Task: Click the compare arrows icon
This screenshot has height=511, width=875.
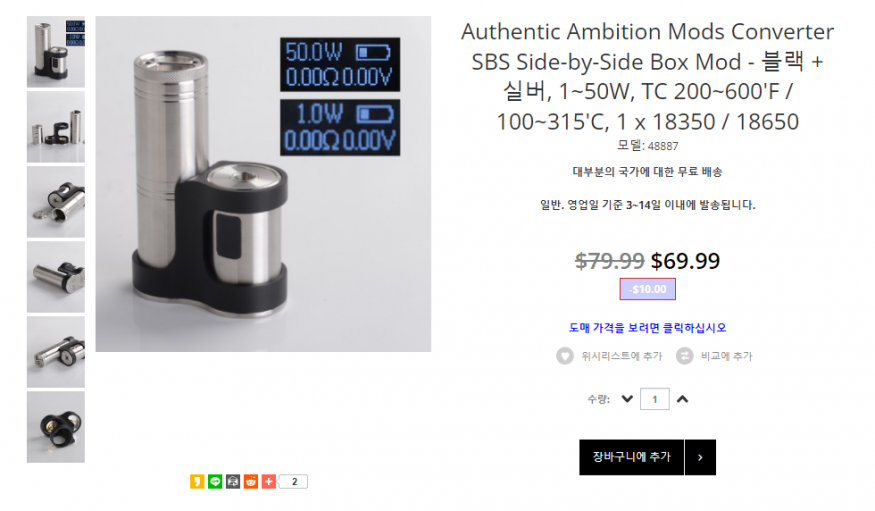Action: point(684,356)
